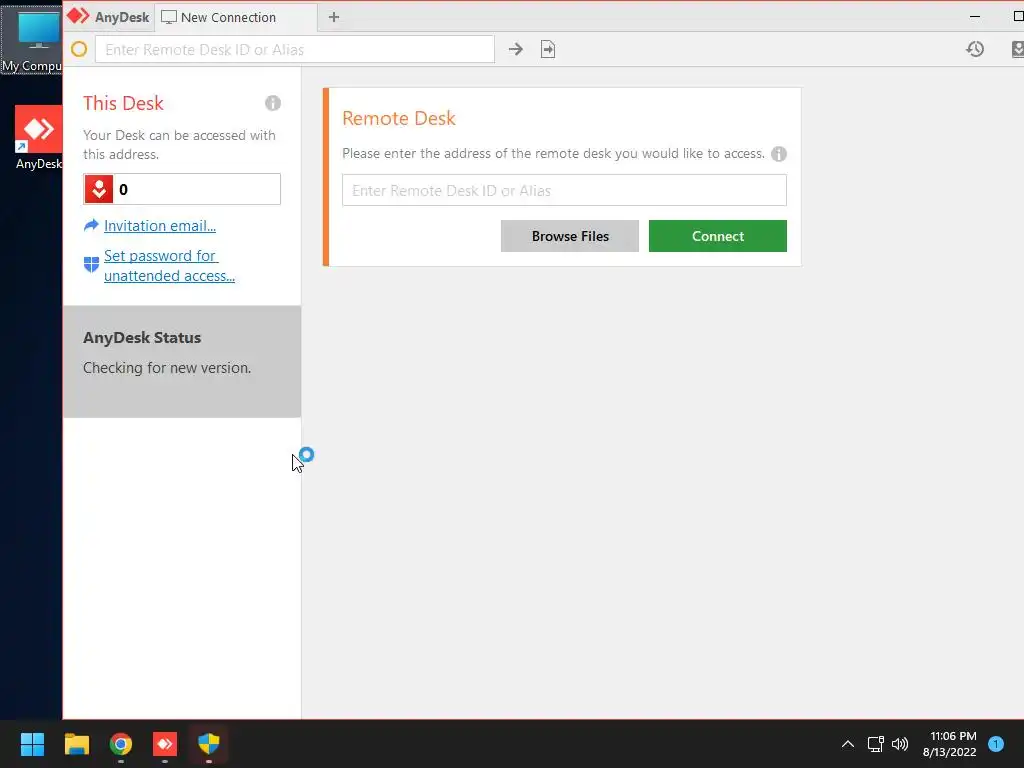Click the shield icon beside Set password
1024x768 pixels.
coord(91,264)
